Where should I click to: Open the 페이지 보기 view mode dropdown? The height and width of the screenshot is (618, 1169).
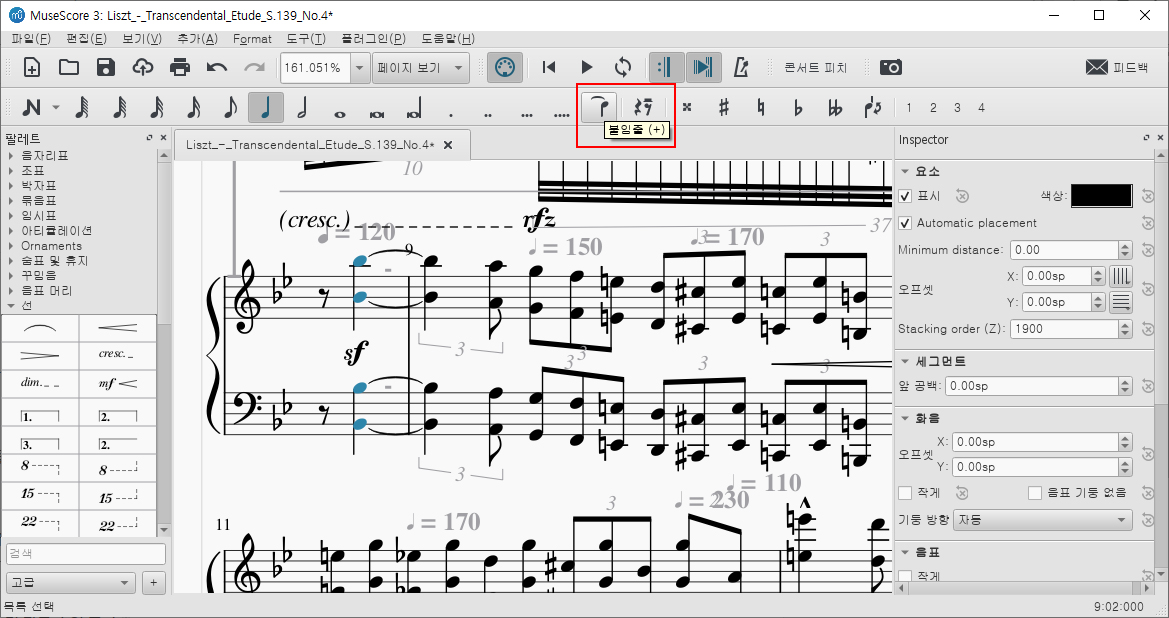click(x=420, y=68)
